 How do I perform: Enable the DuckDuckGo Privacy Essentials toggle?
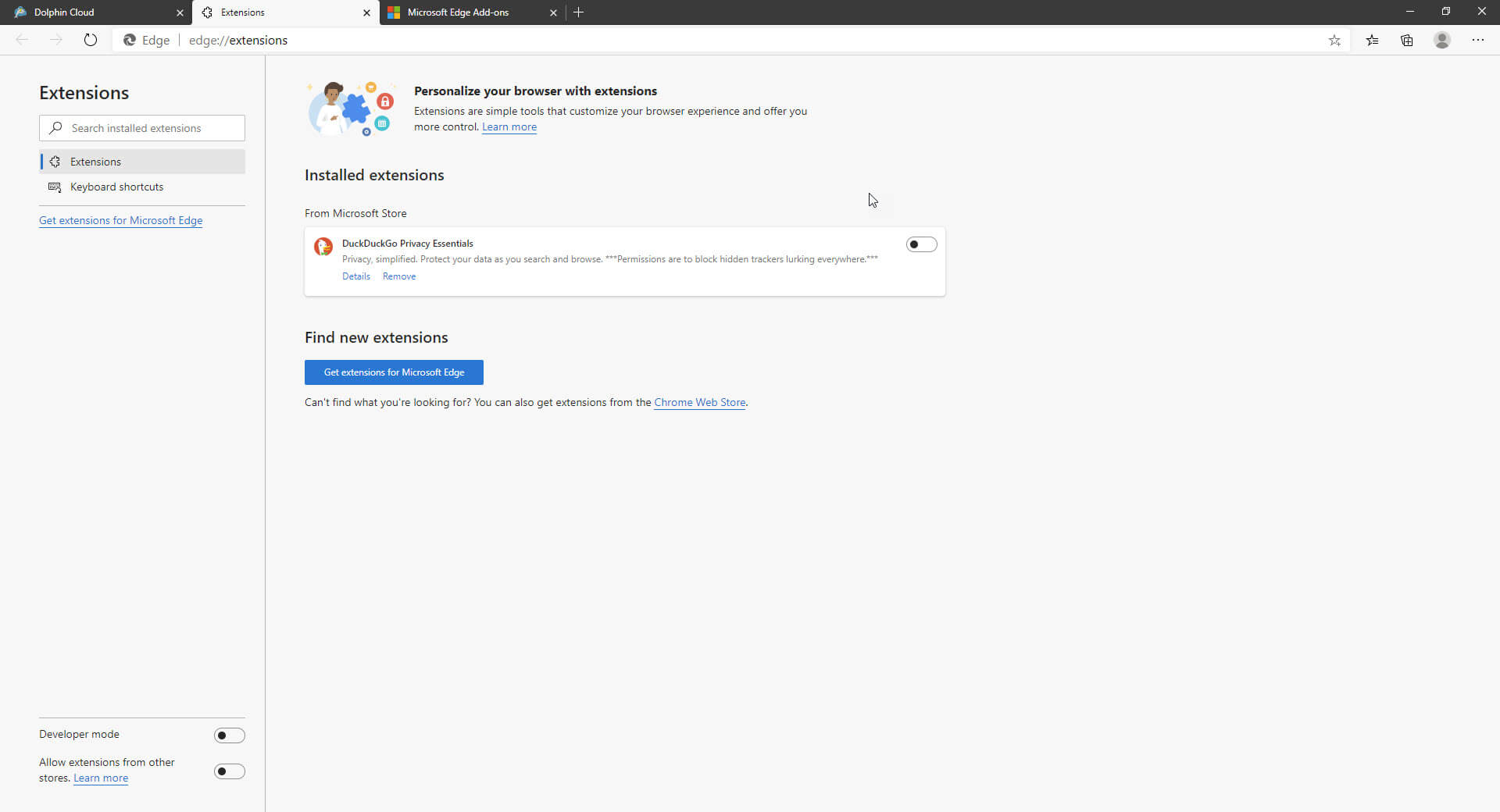(921, 244)
